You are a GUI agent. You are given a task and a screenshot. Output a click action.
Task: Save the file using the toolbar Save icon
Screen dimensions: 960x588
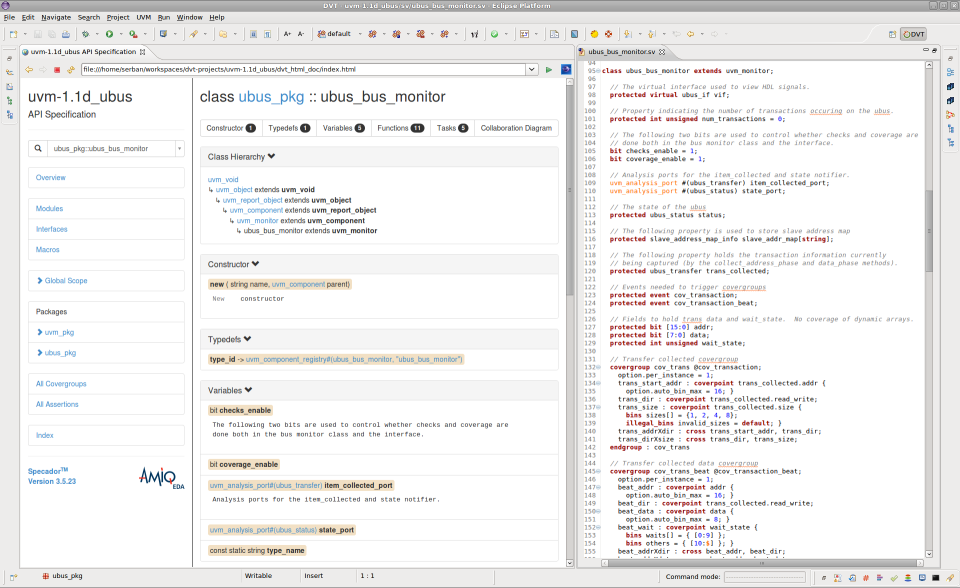[36, 34]
